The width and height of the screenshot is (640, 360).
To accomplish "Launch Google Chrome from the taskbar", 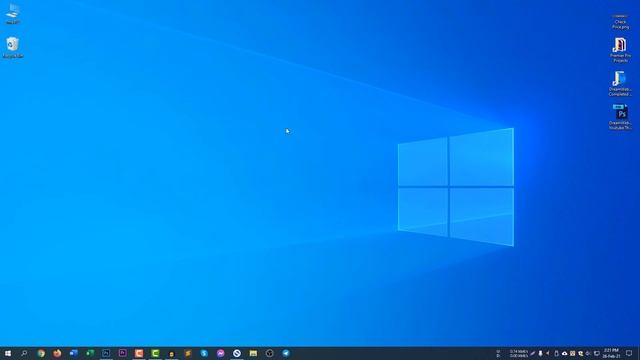I will 41,353.
